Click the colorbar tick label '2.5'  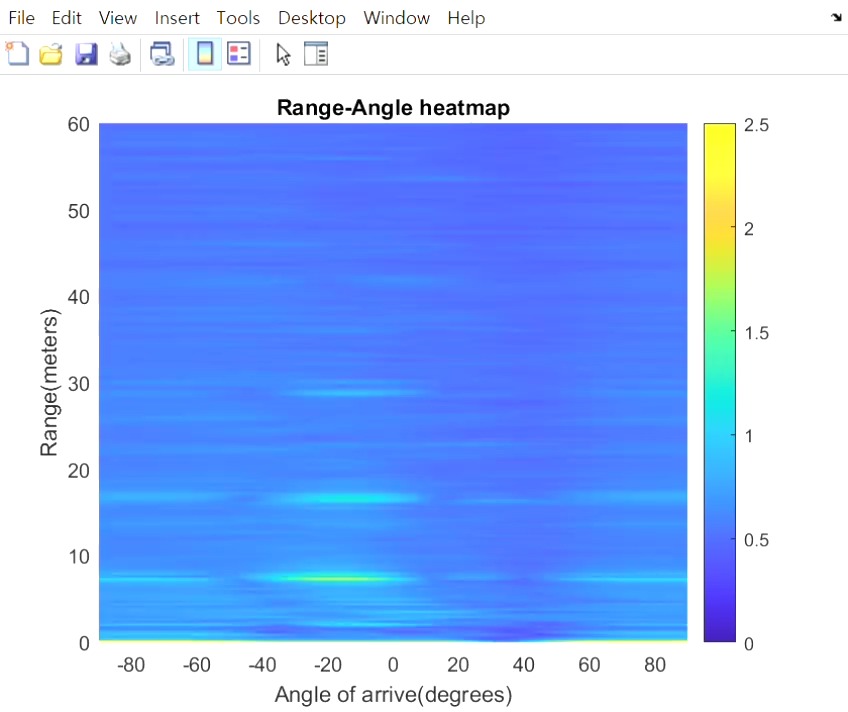click(x=756, y=125)
